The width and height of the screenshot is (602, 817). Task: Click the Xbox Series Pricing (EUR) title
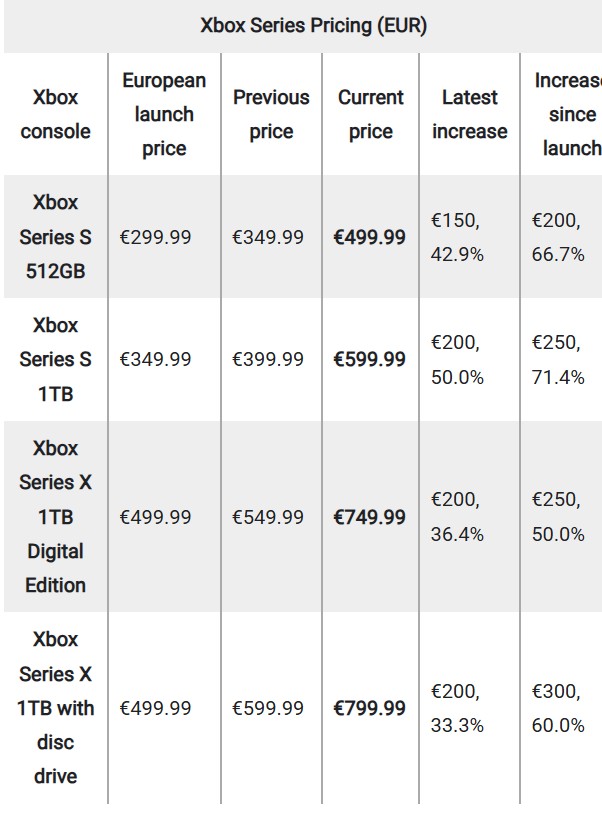point(313,26)
